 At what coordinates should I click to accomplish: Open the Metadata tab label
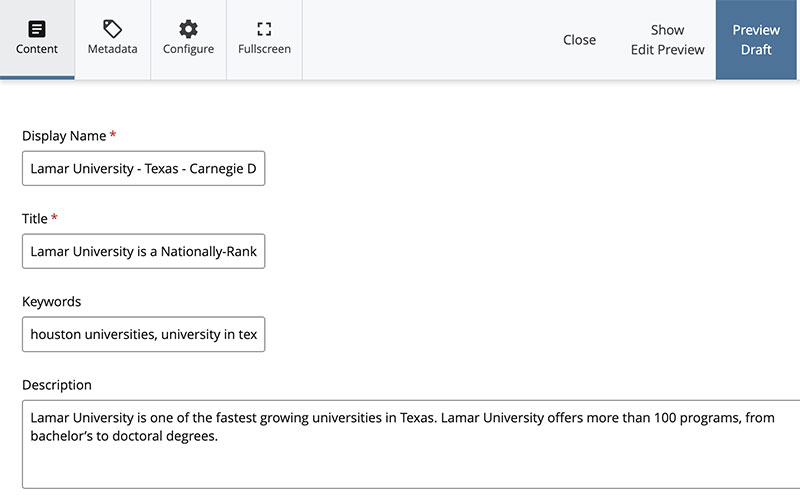[x=112, y=49]
